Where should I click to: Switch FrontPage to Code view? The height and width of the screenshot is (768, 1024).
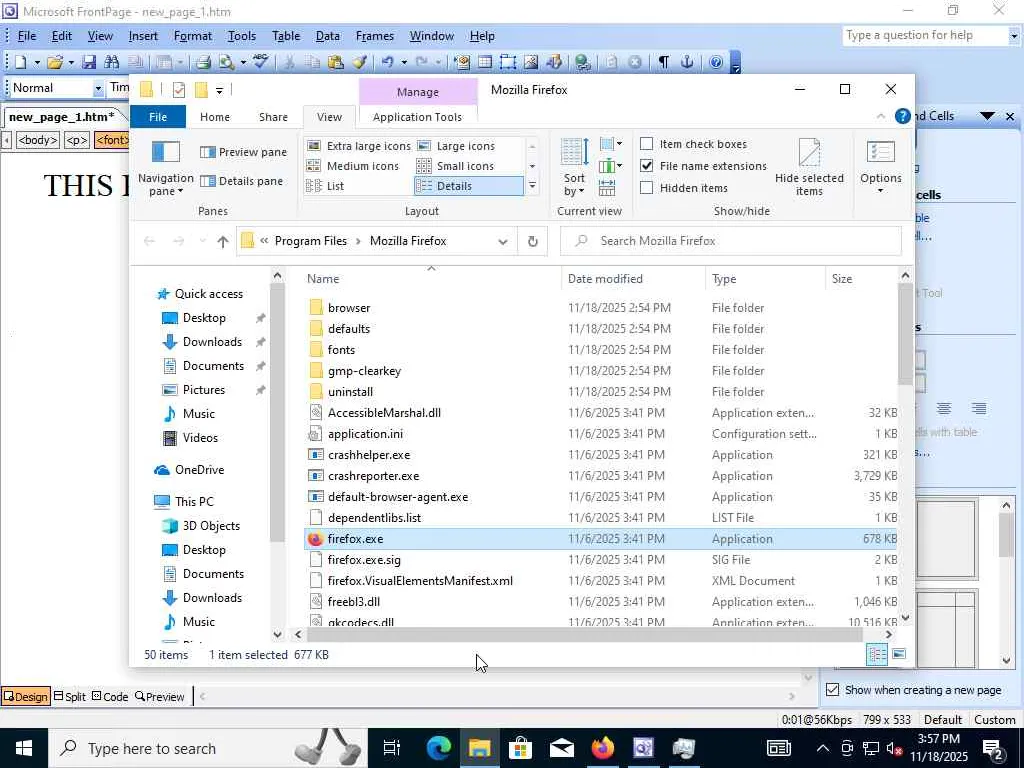pyautogui.click(x=110, y=697)
